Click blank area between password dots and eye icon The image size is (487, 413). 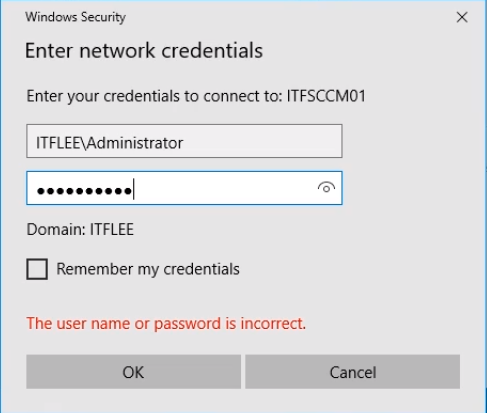click(225, 188)
